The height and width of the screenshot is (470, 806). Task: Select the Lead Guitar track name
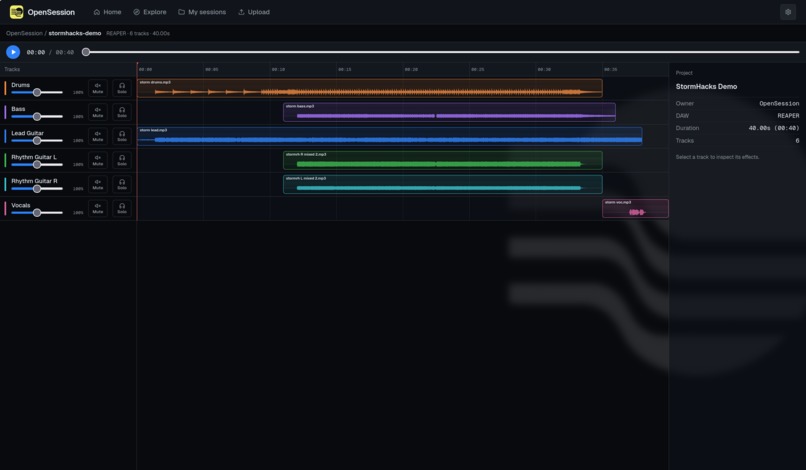(x=28, y=133)
